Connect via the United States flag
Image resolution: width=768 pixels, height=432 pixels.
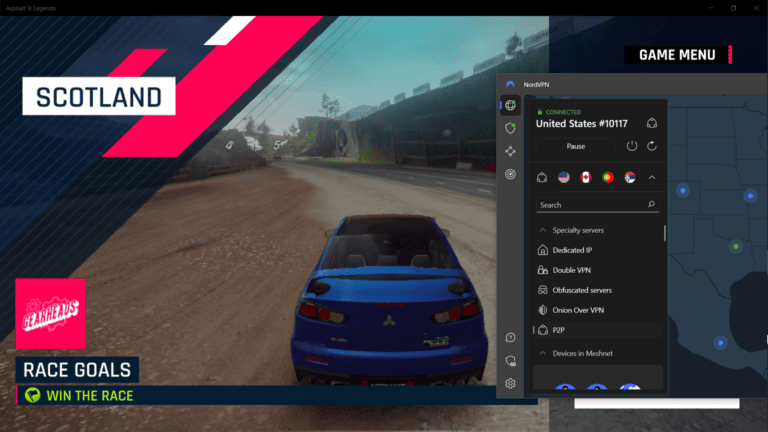(564, 177)
